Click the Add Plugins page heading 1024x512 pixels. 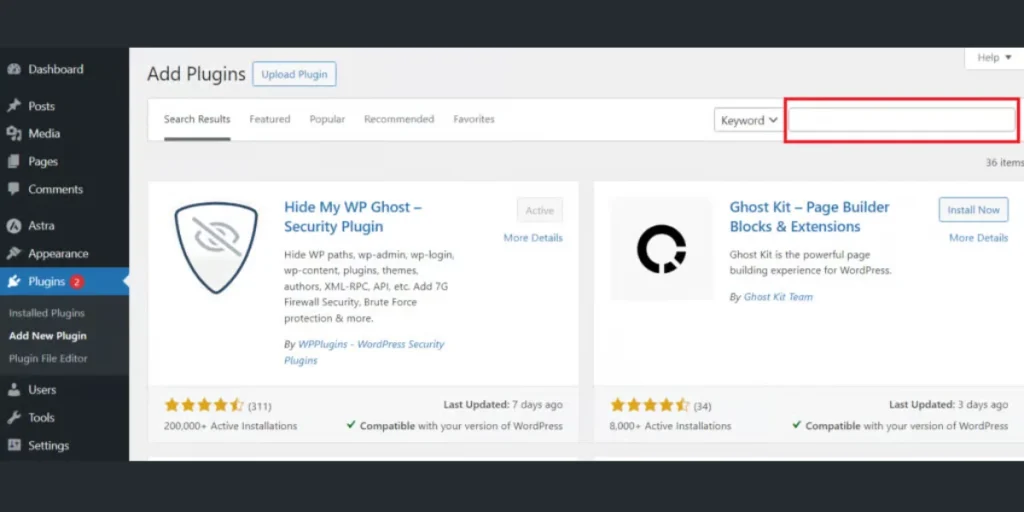[x=196, y=74]
